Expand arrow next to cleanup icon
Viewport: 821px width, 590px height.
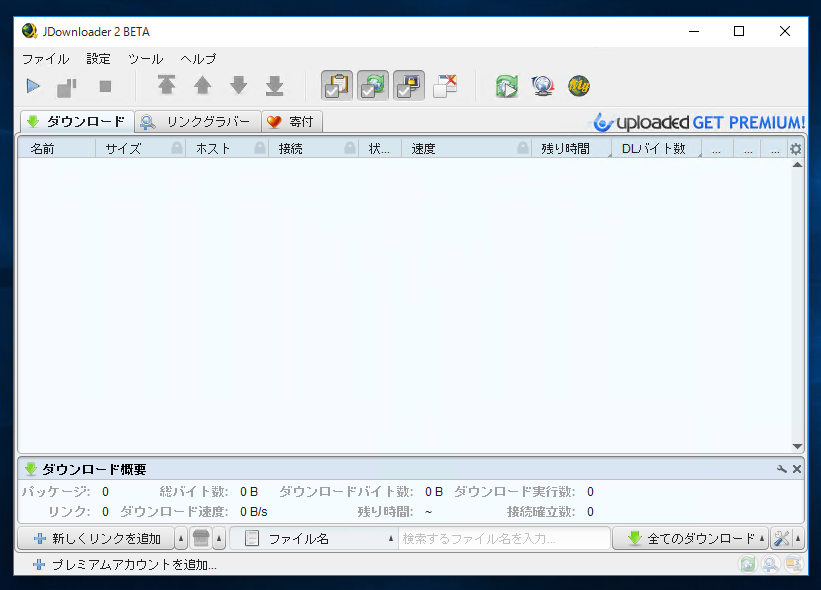tap(219, 538)
